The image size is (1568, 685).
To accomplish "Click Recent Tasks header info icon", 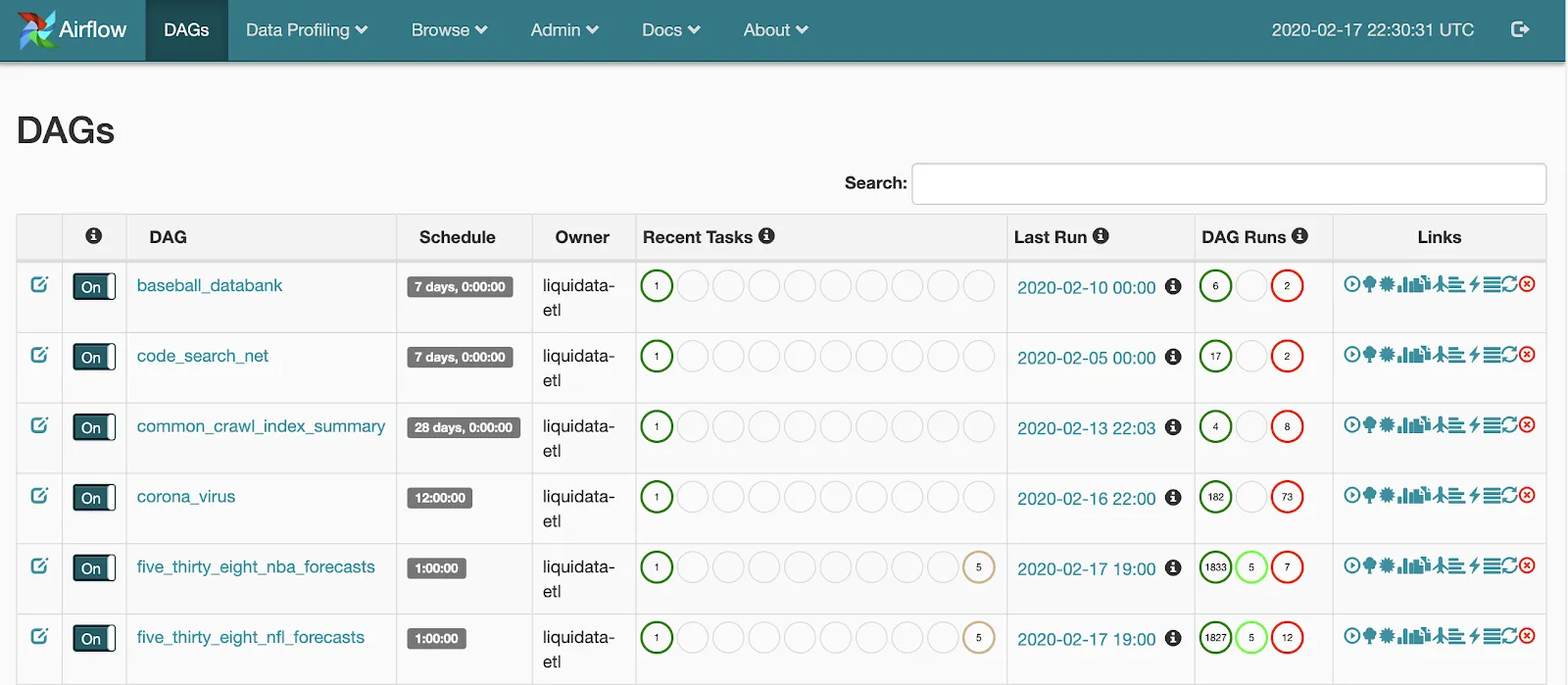I will pos(766,235).
